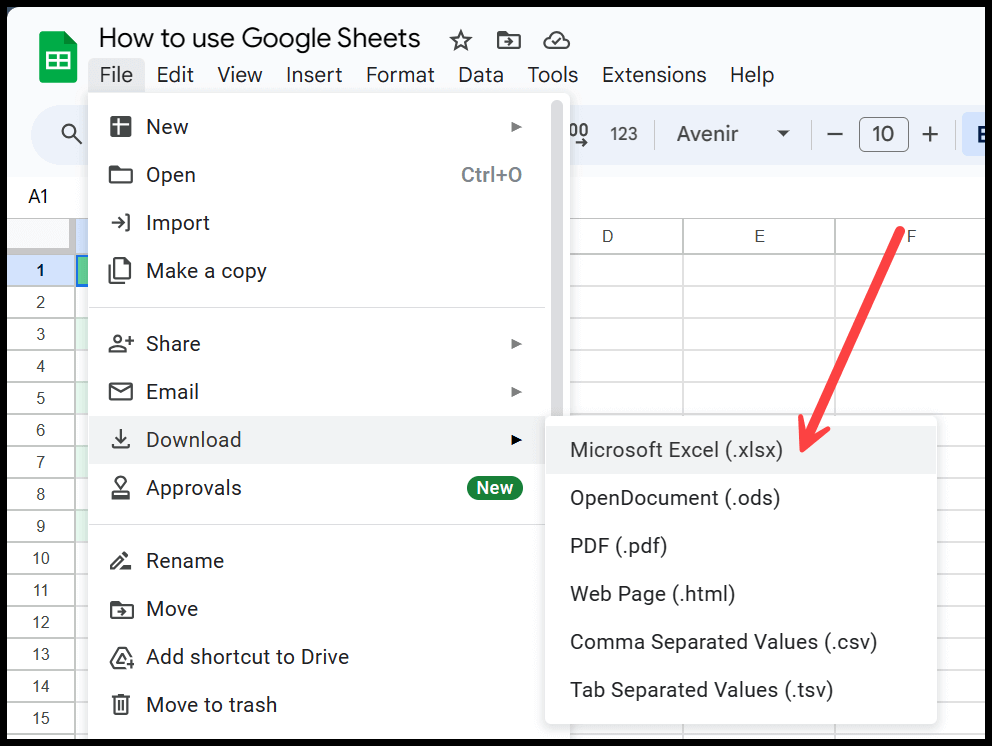Download as OpenDocument (.ods)
The height and width of the screenshot is (746, 992).
740,498
